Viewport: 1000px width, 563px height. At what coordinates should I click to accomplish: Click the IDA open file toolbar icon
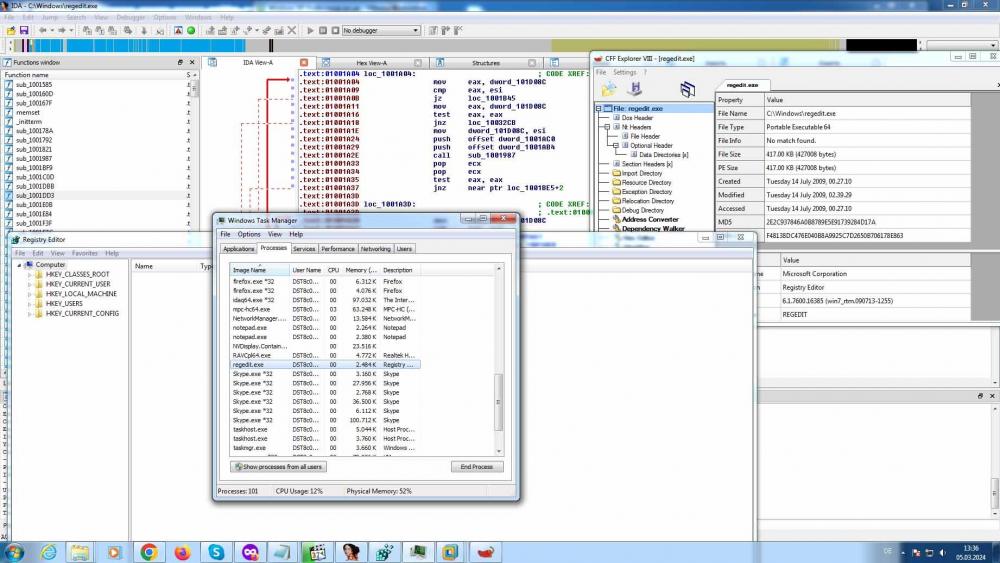(10, 31)
